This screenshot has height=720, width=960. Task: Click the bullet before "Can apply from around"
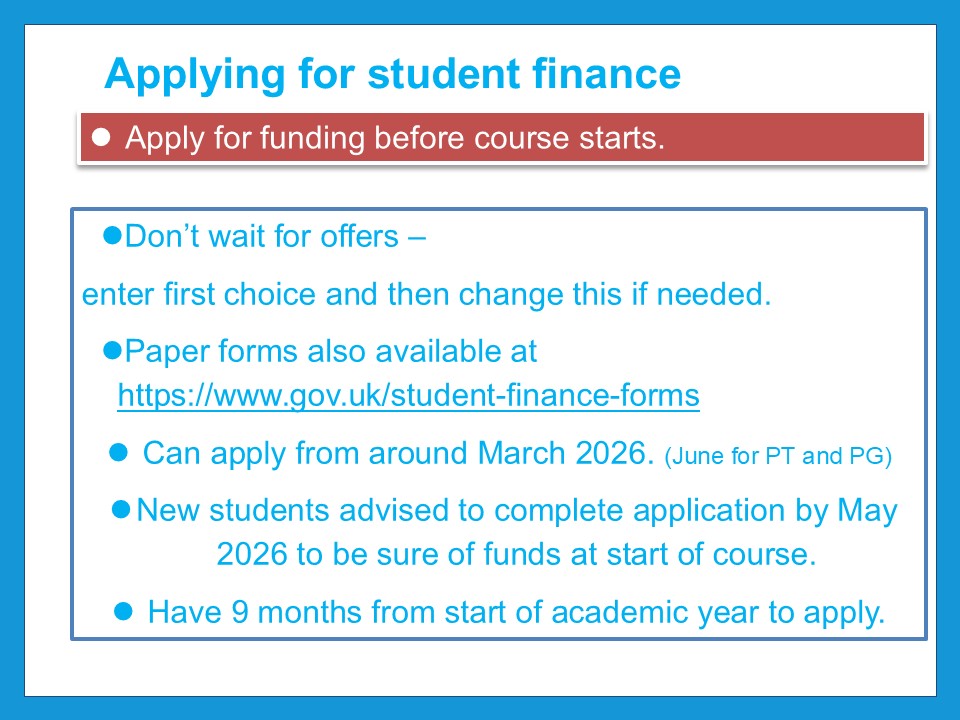click(x=117, y=452)
